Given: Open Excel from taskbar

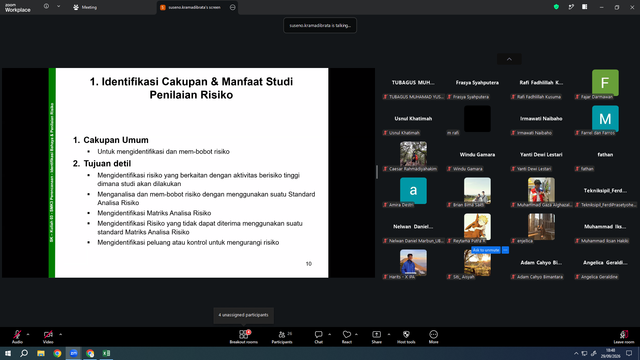Looking at the screenshot, I should pyautogui.click(x=106, y=353).
